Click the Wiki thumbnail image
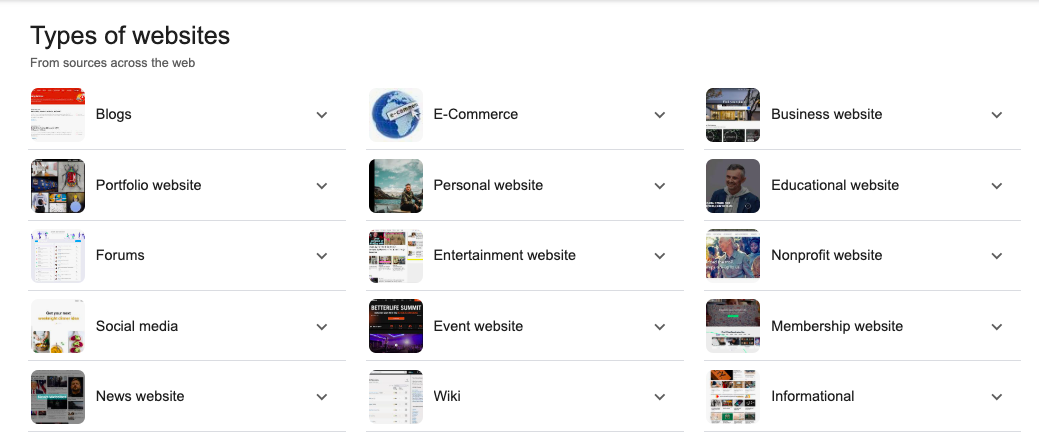This screenshot has height=432, width=1039. (396, 397)
